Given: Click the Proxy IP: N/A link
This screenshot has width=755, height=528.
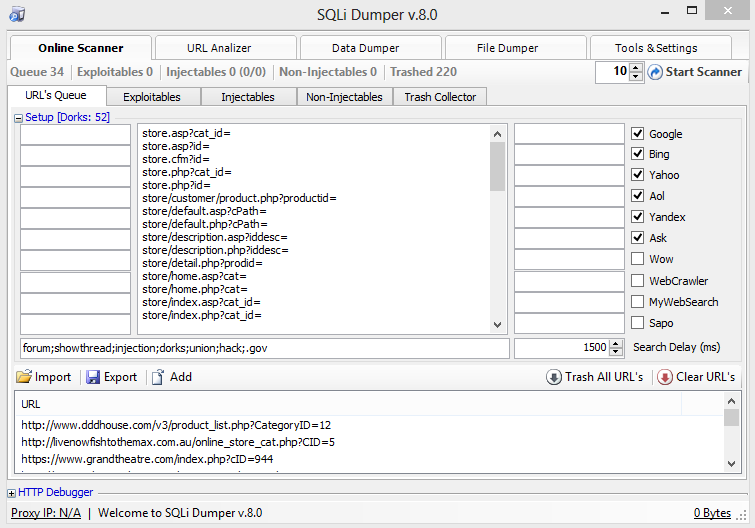Looking at the screenshot, I should (46, 513).
